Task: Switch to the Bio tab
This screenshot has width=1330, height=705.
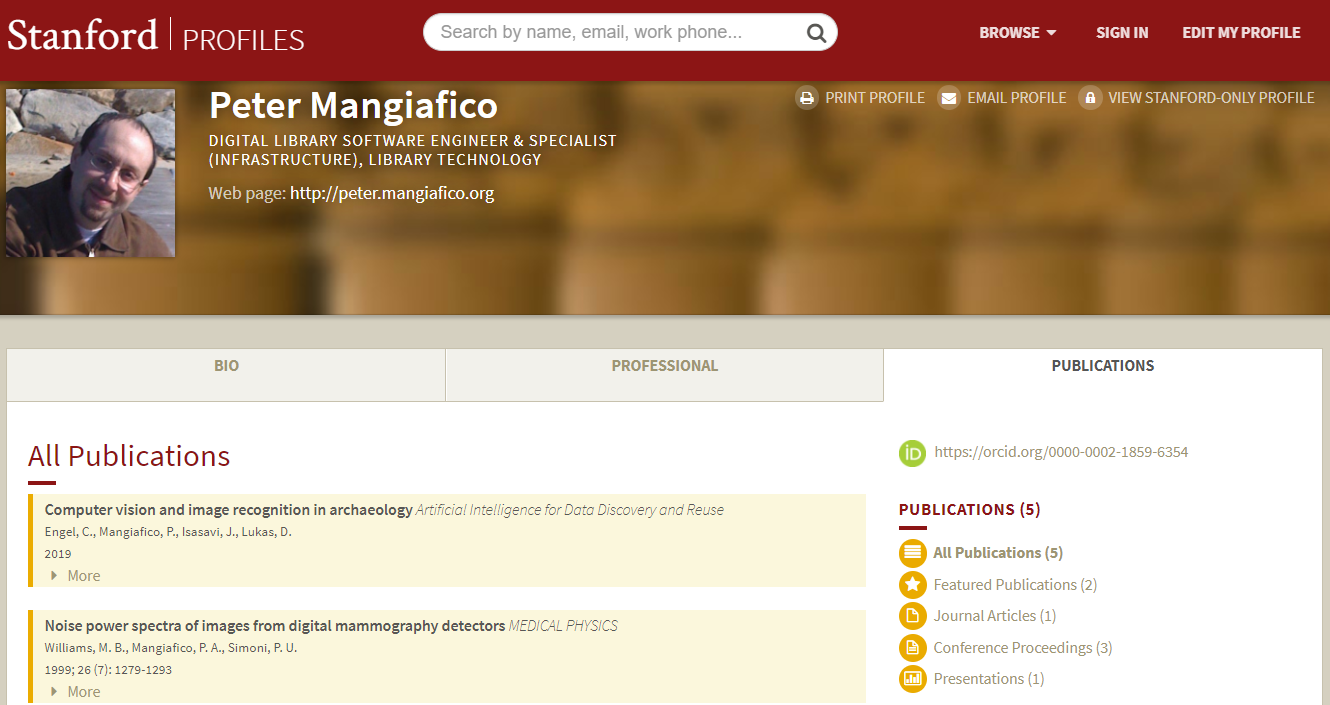Action: (226, 375)
